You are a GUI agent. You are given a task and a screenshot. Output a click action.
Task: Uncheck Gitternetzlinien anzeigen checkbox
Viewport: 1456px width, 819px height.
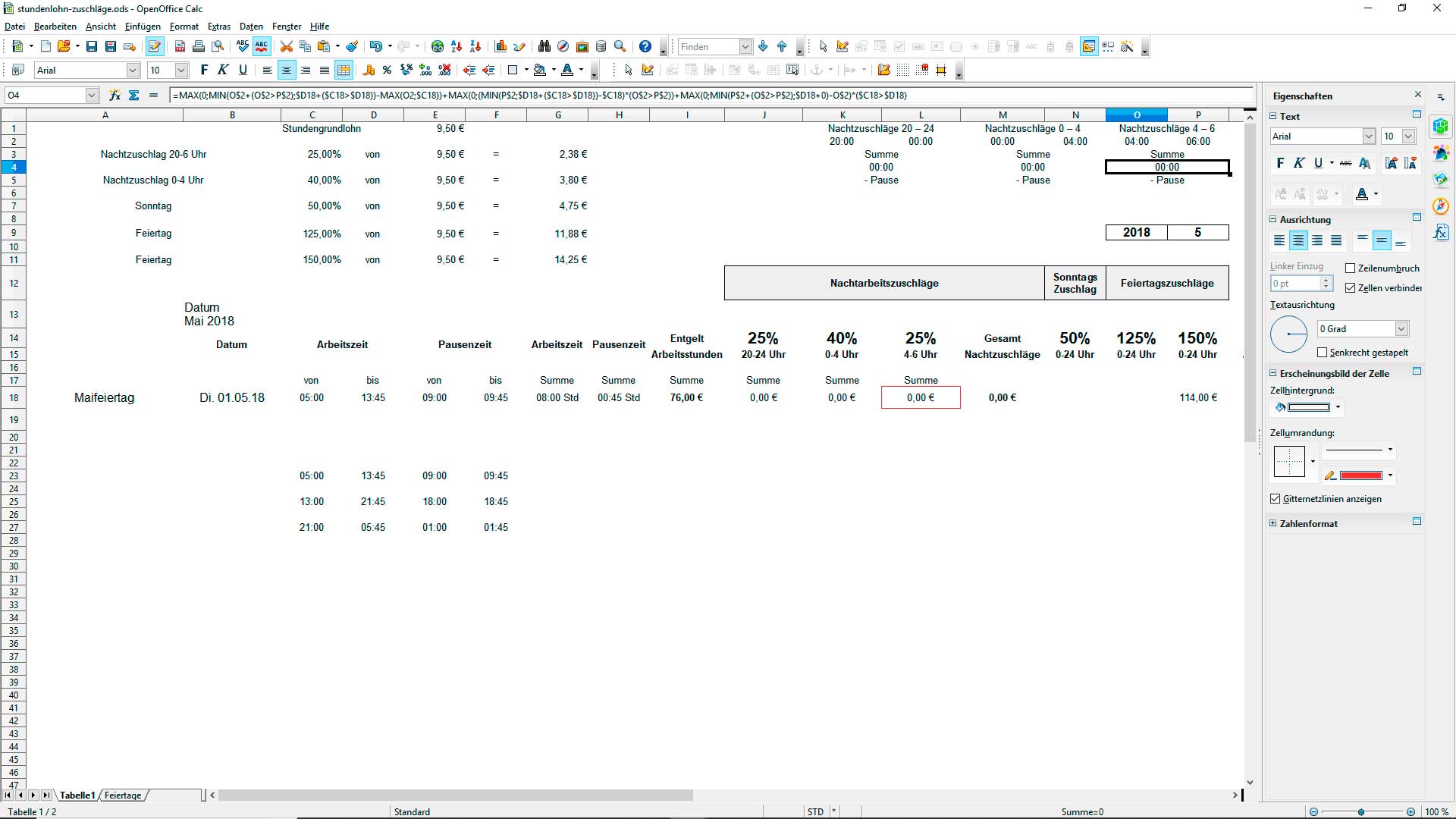1275,499
